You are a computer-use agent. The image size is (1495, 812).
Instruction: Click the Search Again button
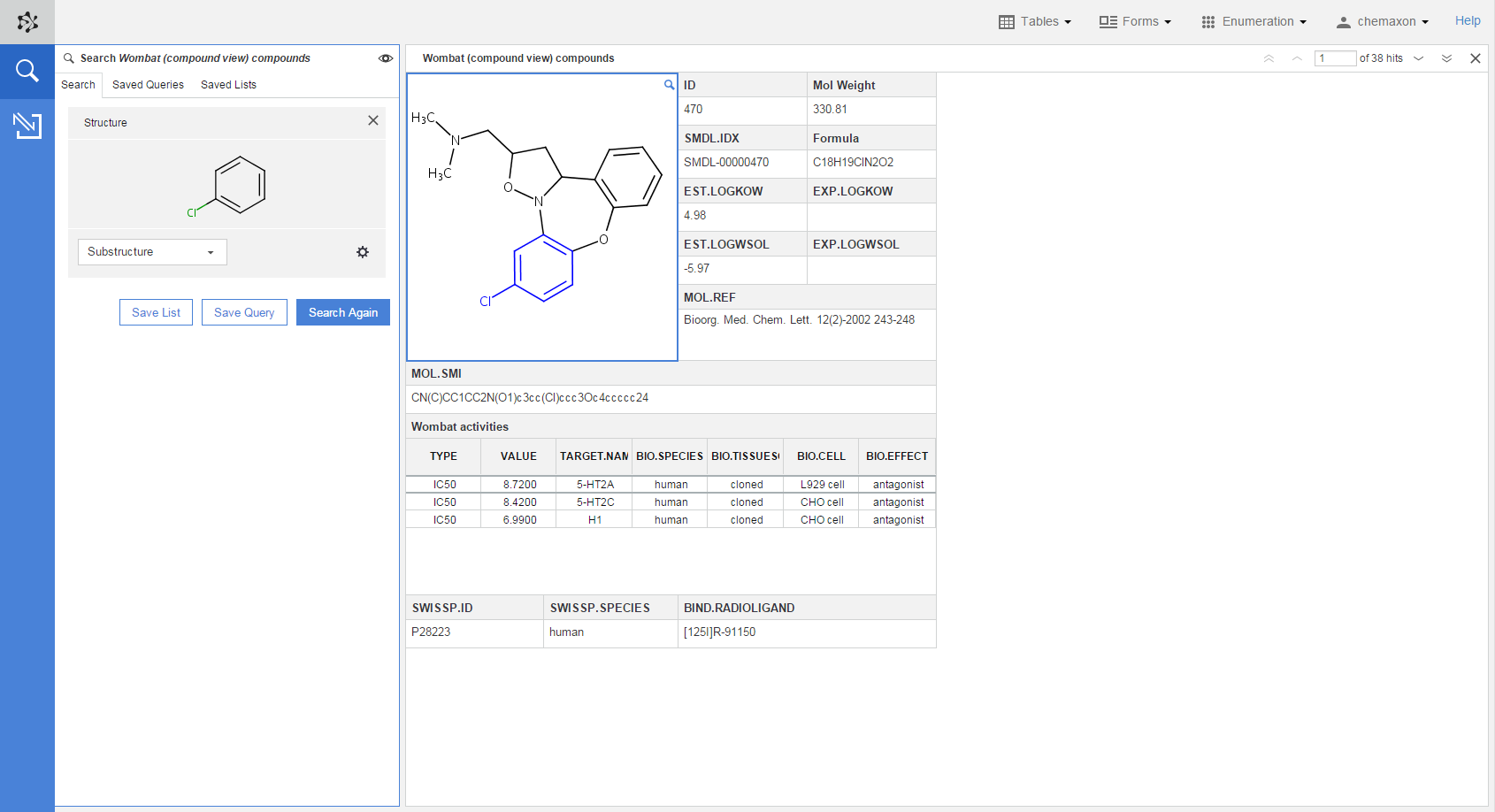(x=342, y=312)
